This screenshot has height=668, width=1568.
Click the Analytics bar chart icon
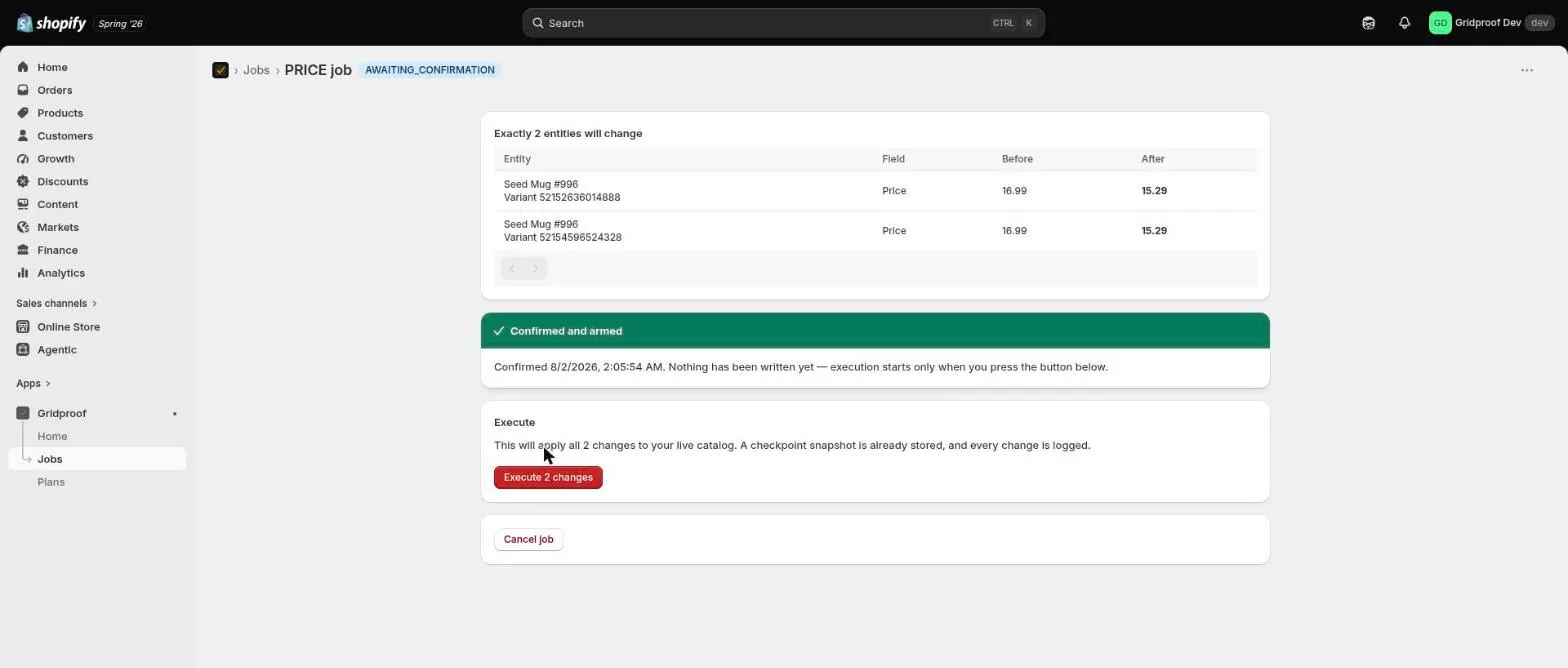click(x=23, y=273)
